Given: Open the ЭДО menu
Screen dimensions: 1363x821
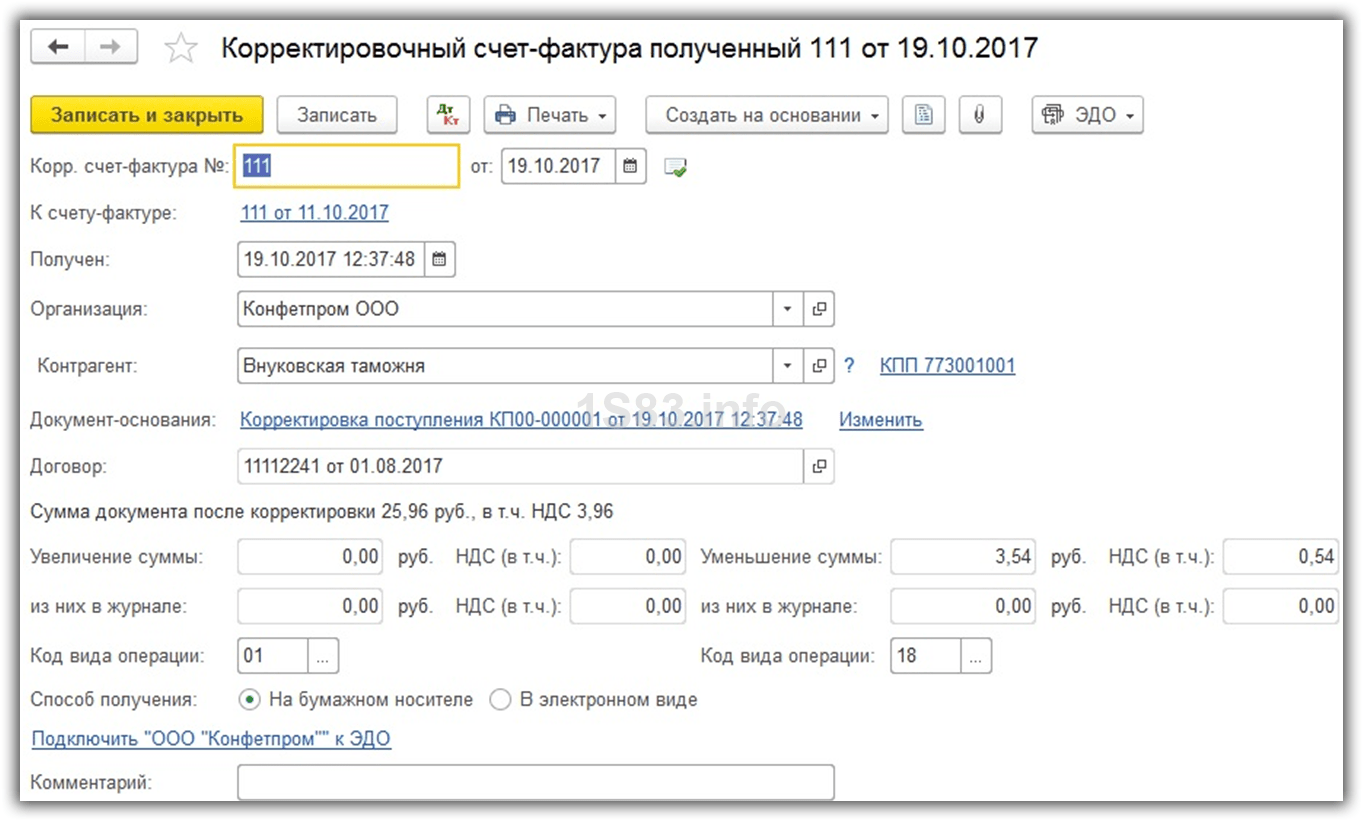Looking at the screenshot, I should pyautogui.click(x=1087, y=115).
